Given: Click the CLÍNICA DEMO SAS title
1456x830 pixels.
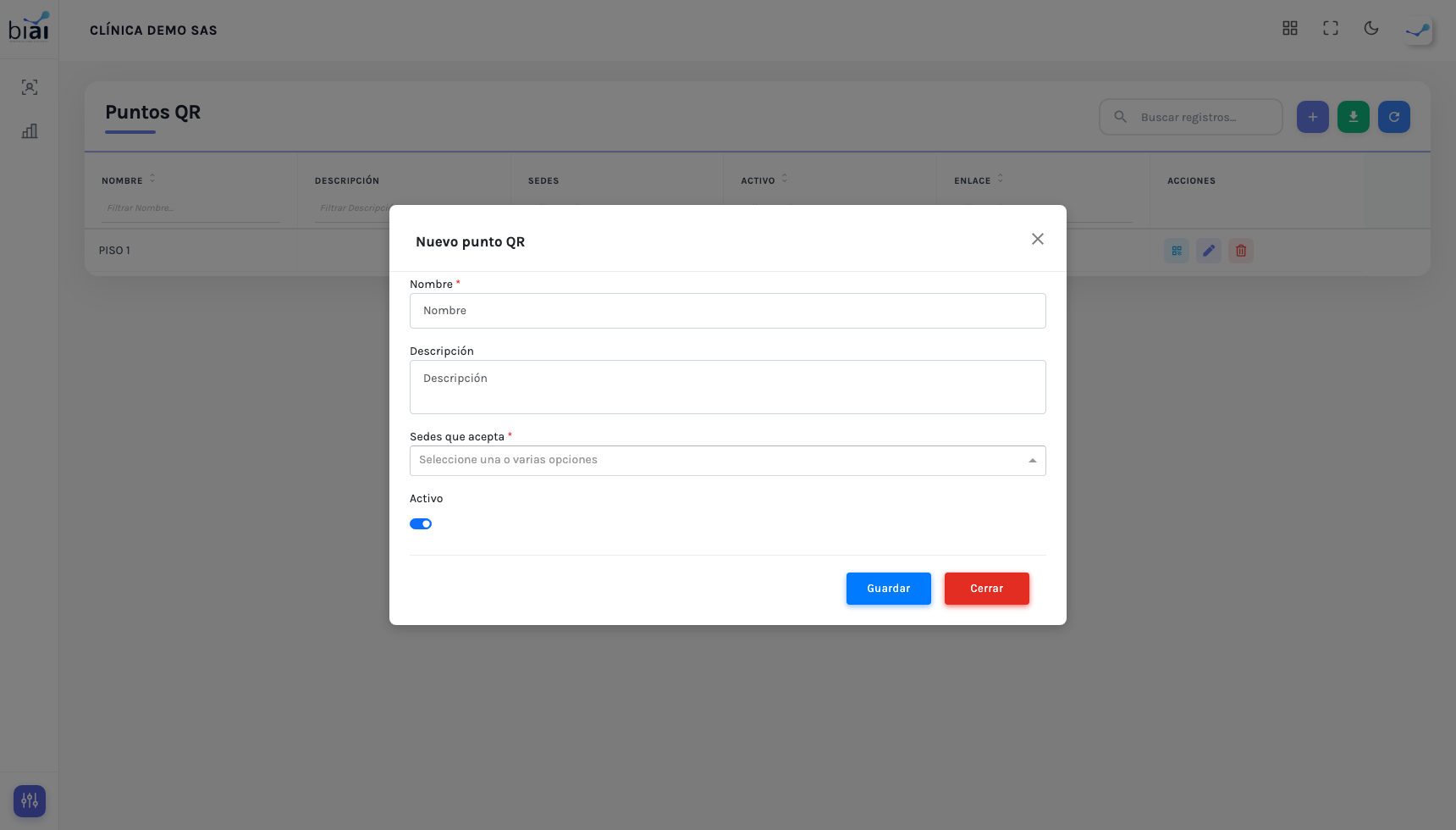Looking at the screenshot, I should (x=153, y=30).
